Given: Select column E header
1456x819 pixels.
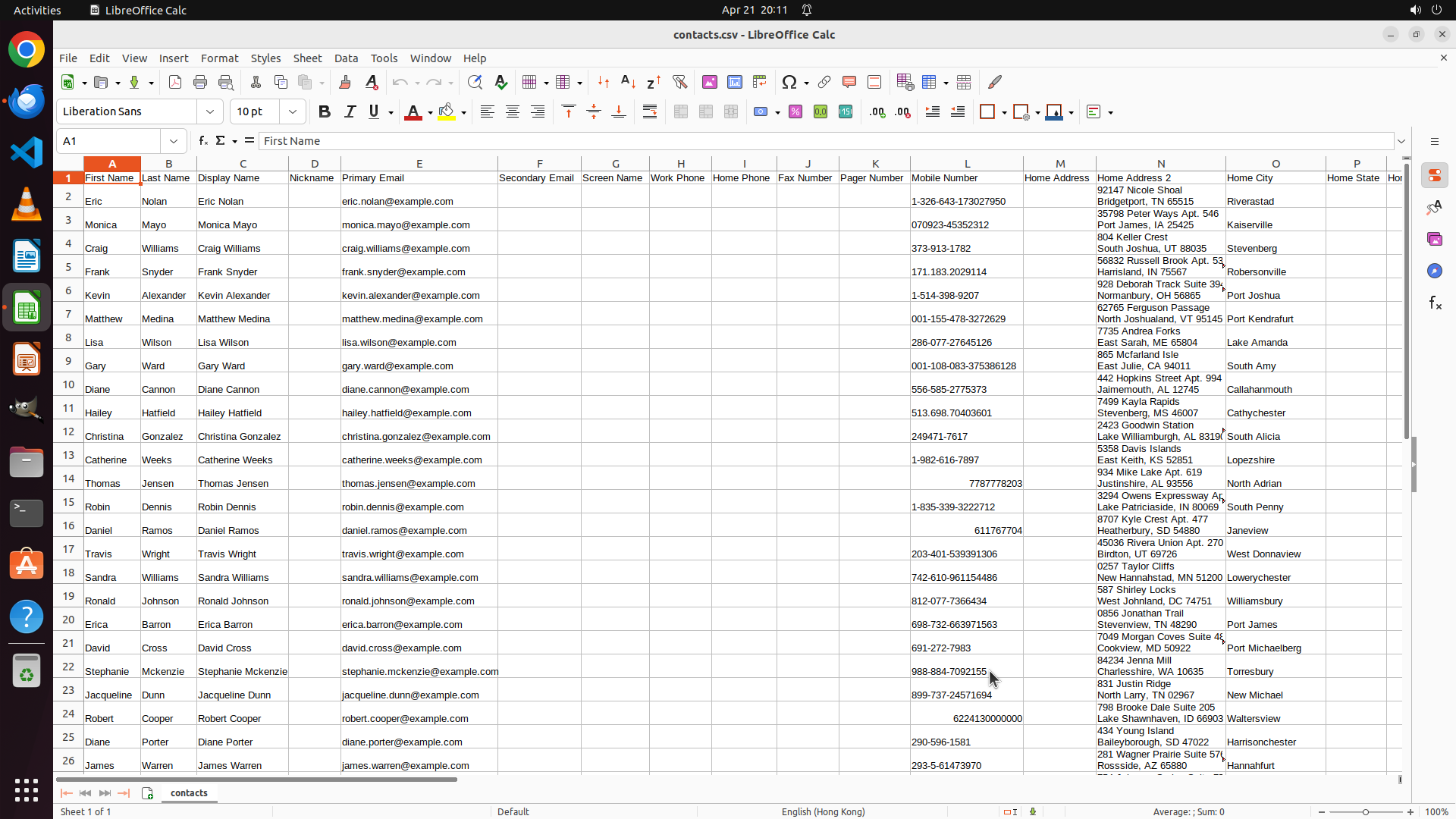Looking at the screenshot, I should pos(419,164).
